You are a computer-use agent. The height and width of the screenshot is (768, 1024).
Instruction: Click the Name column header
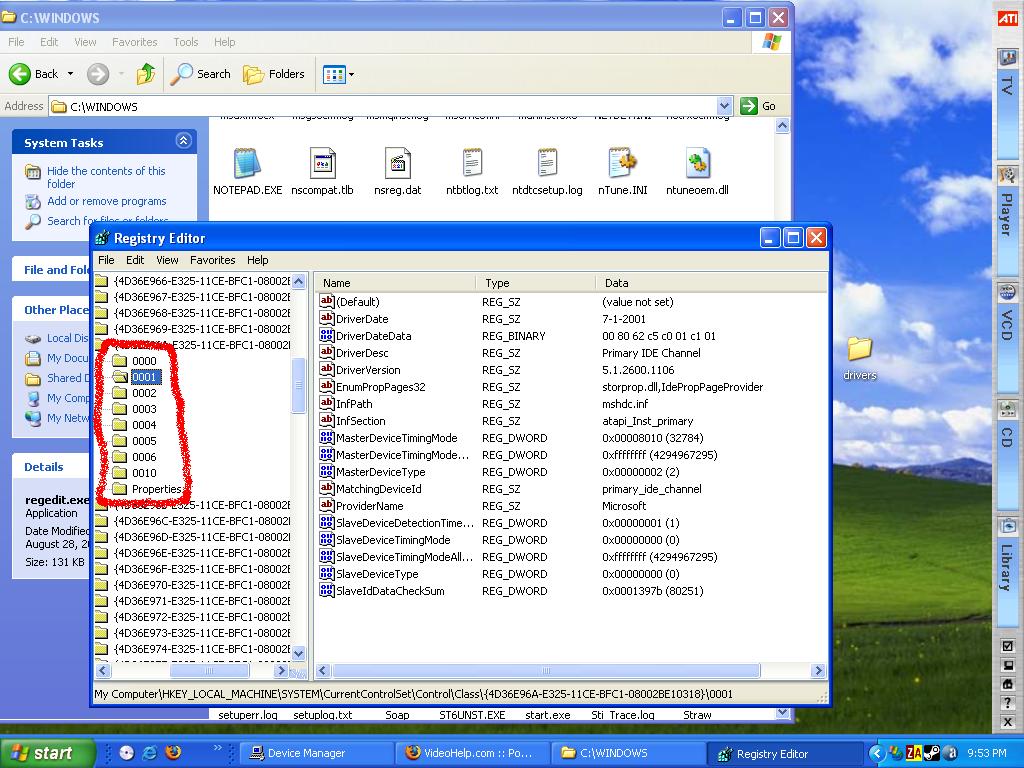[x=396, y=283]
